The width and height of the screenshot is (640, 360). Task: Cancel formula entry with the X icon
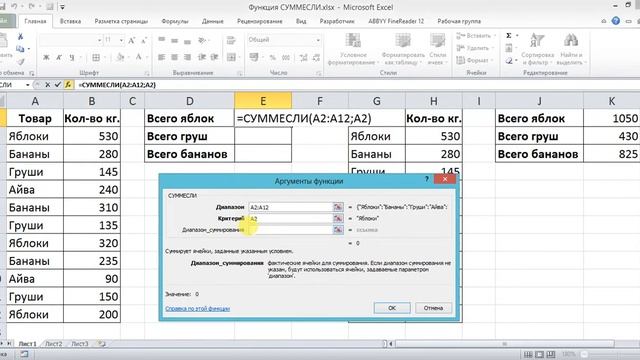coord(47,85)
